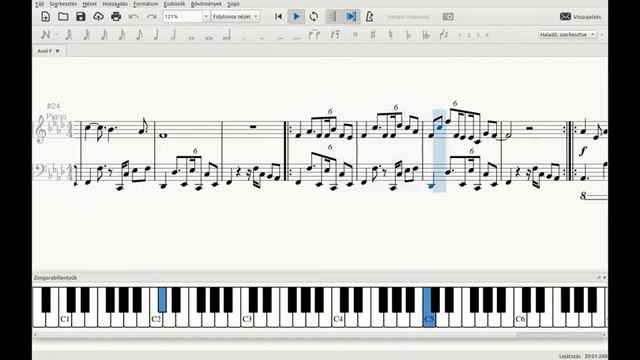
Task: Open the Szerkesztés menu
Action: (63, 4)
